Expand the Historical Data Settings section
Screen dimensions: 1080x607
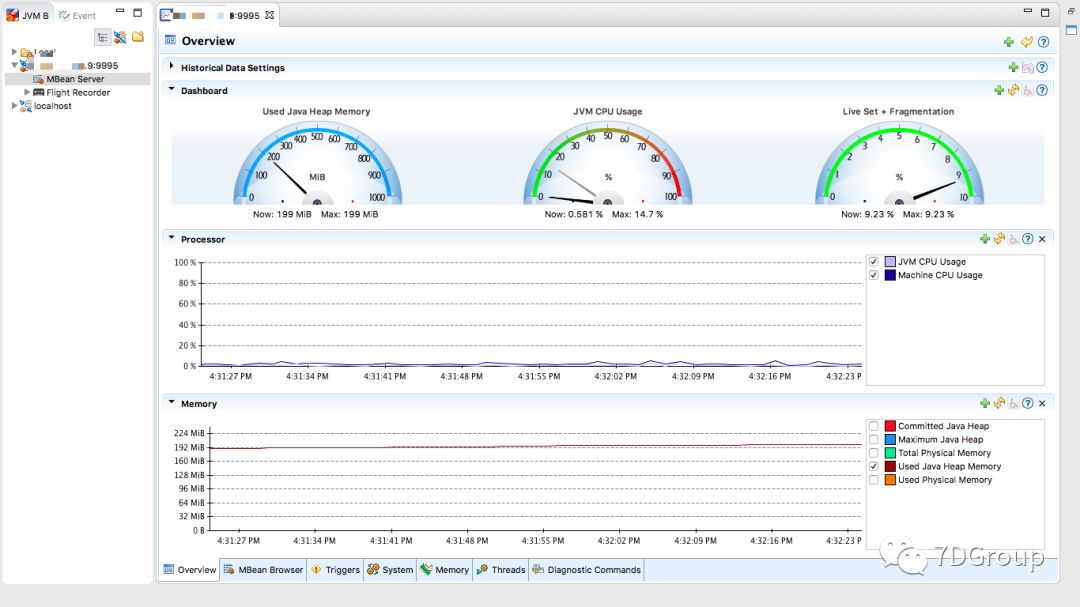(x=172, y=67)
